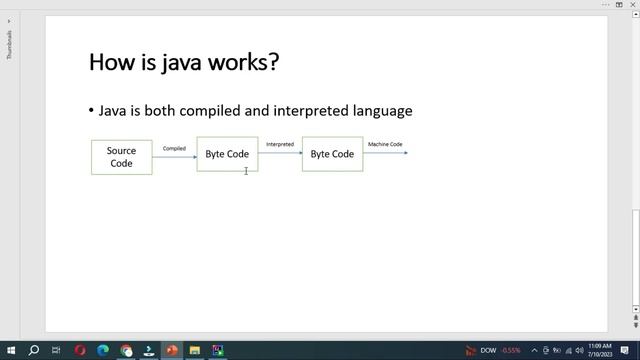Show hidden system tray icons
640x360 pixels.
(x=534, y=350)
